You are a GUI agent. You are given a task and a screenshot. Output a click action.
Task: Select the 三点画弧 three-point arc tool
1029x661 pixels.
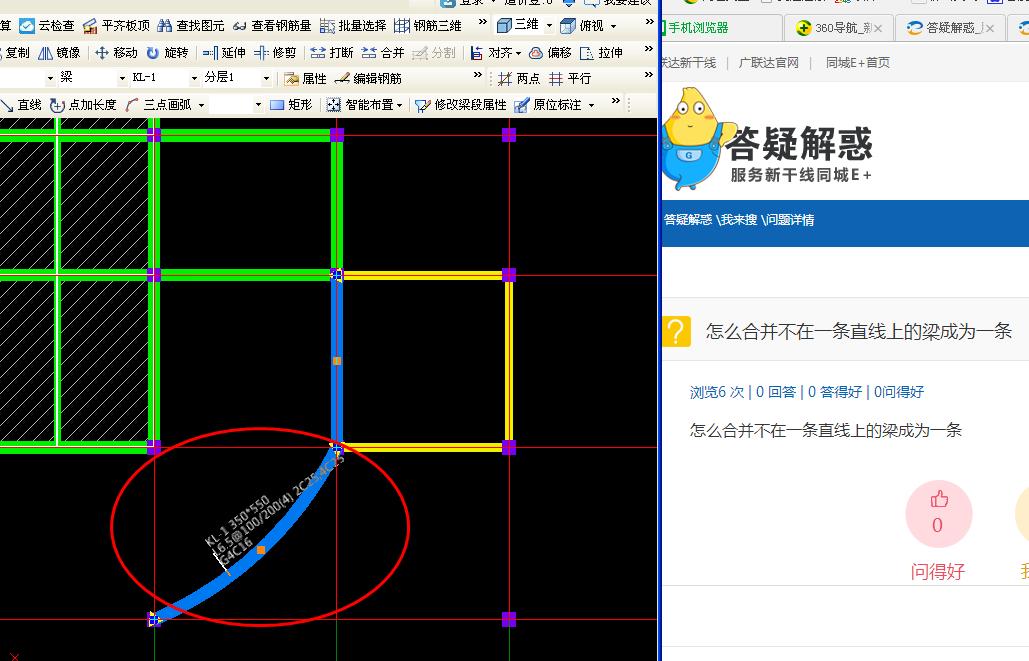point(158,105)
